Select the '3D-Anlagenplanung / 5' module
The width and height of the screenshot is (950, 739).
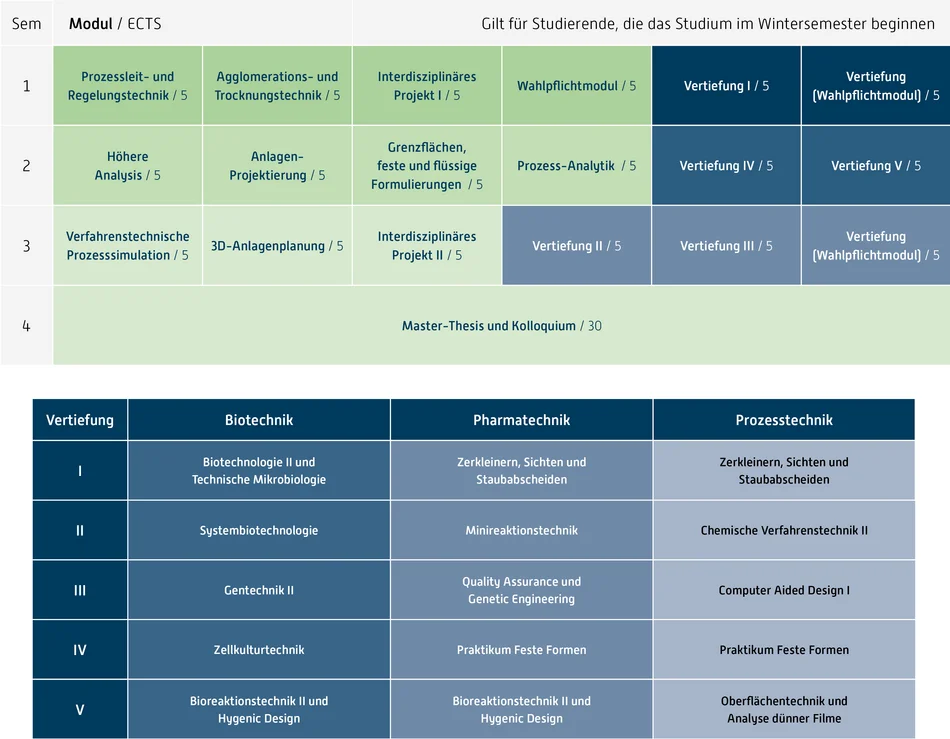pos(277,245)
